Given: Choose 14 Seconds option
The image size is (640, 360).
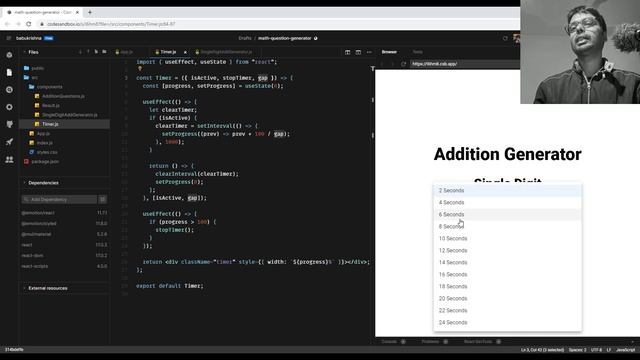Looking at the screenshot, I should 507,262.
